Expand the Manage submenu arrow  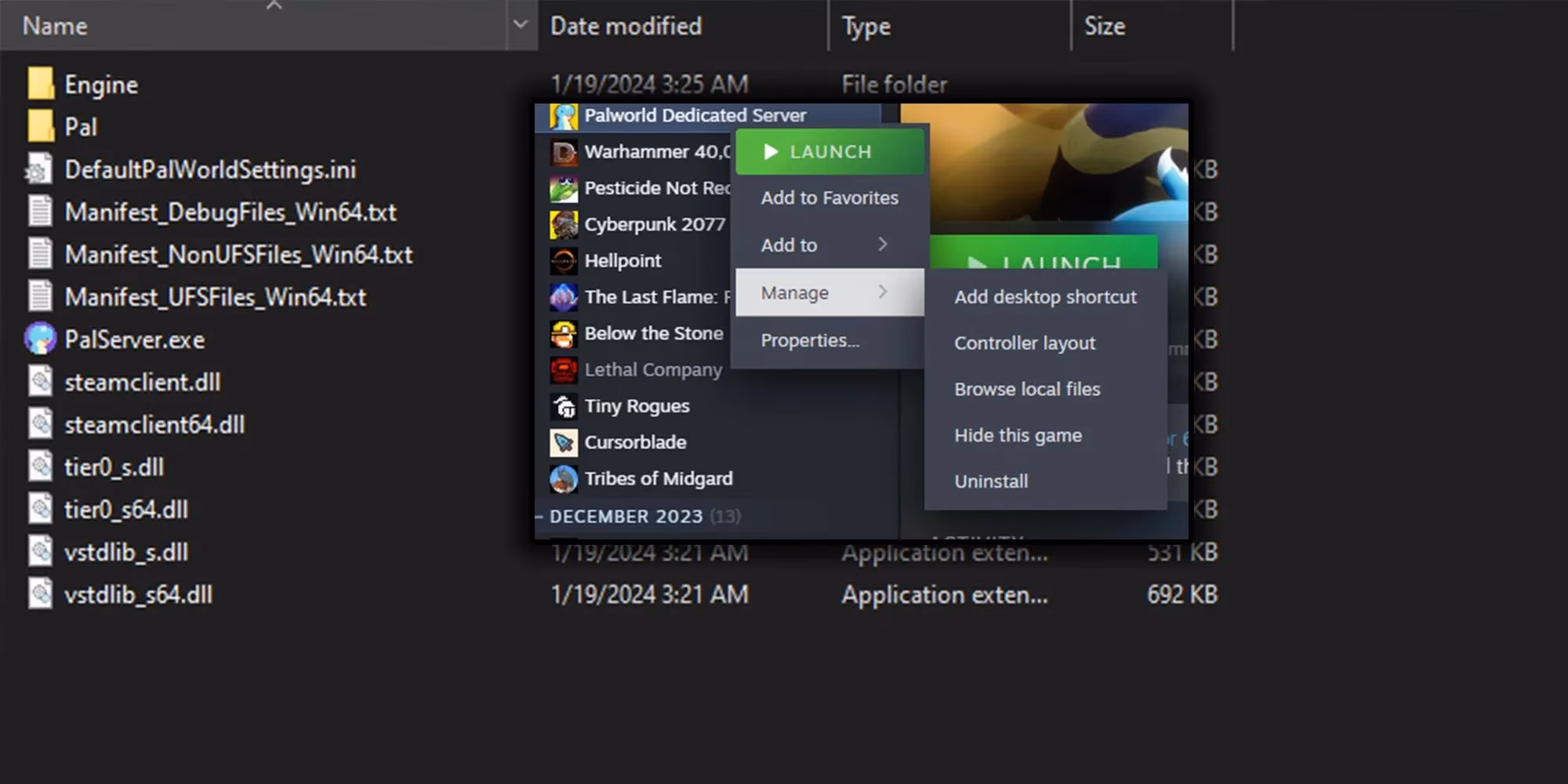tap(883, 292)
